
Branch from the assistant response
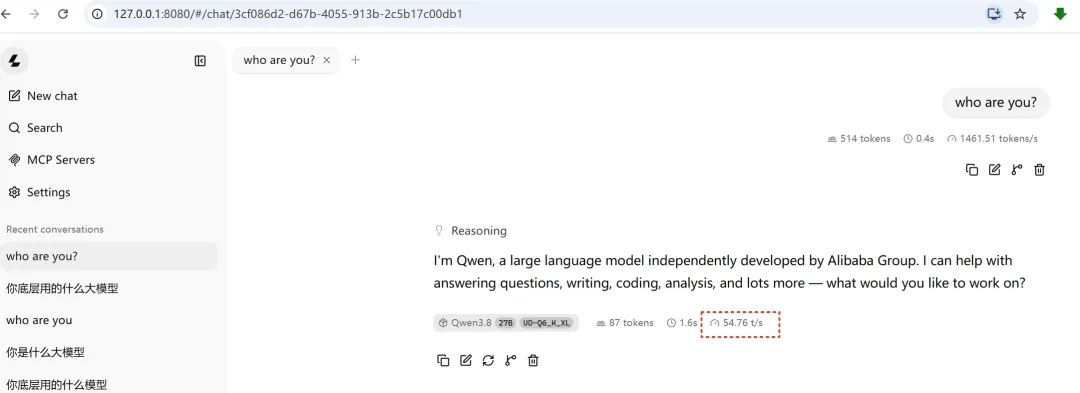point(510,360)
